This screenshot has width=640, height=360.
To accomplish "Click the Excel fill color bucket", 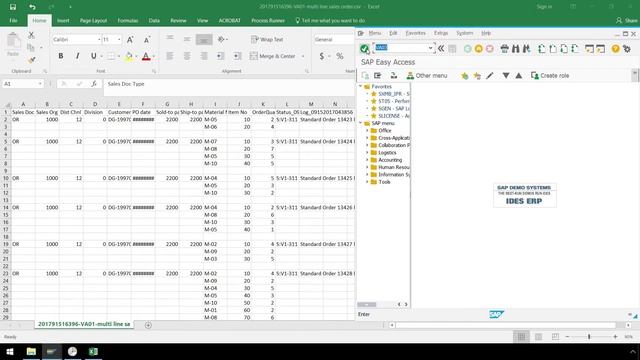I will (129, 56).
